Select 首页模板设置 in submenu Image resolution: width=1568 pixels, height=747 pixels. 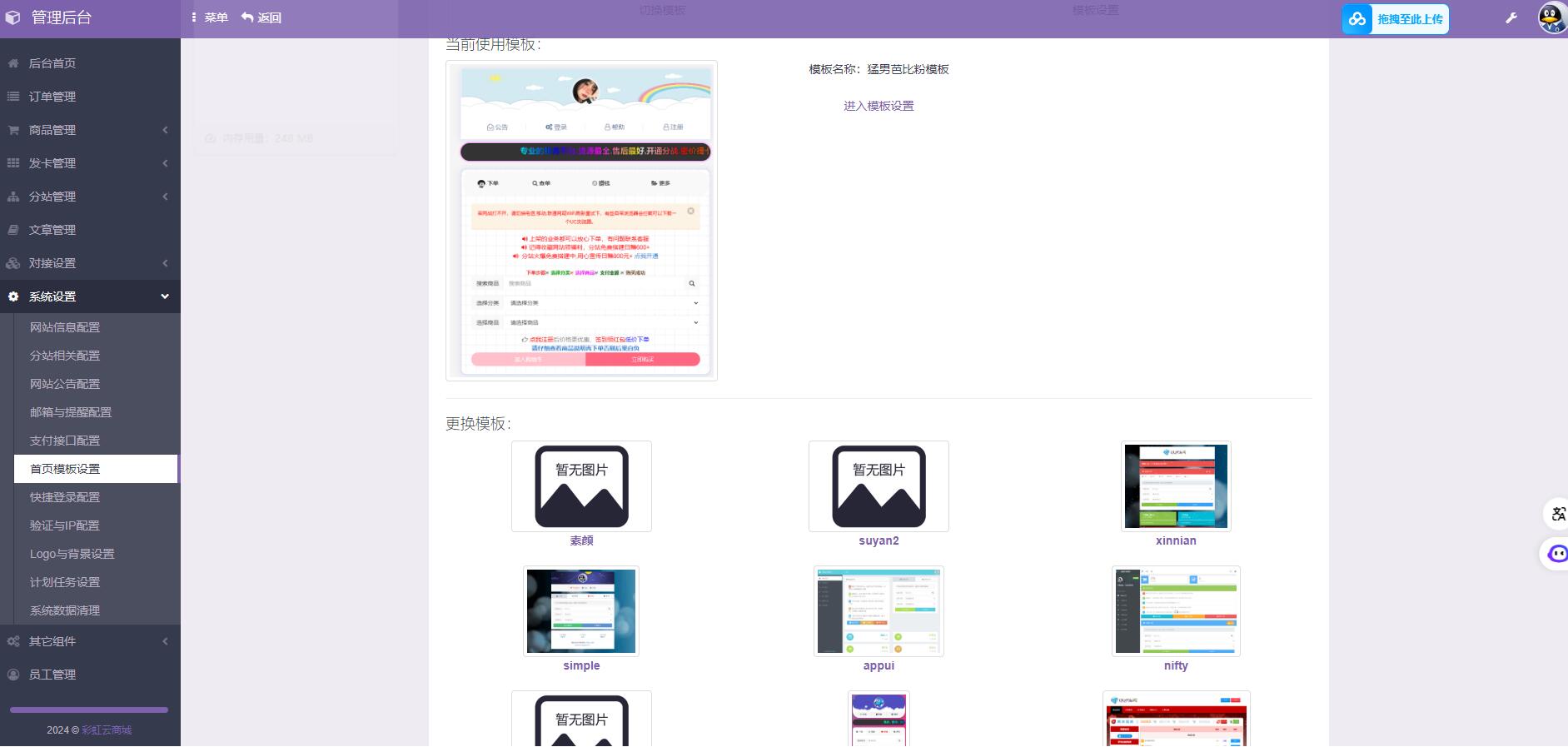point(96,469)
